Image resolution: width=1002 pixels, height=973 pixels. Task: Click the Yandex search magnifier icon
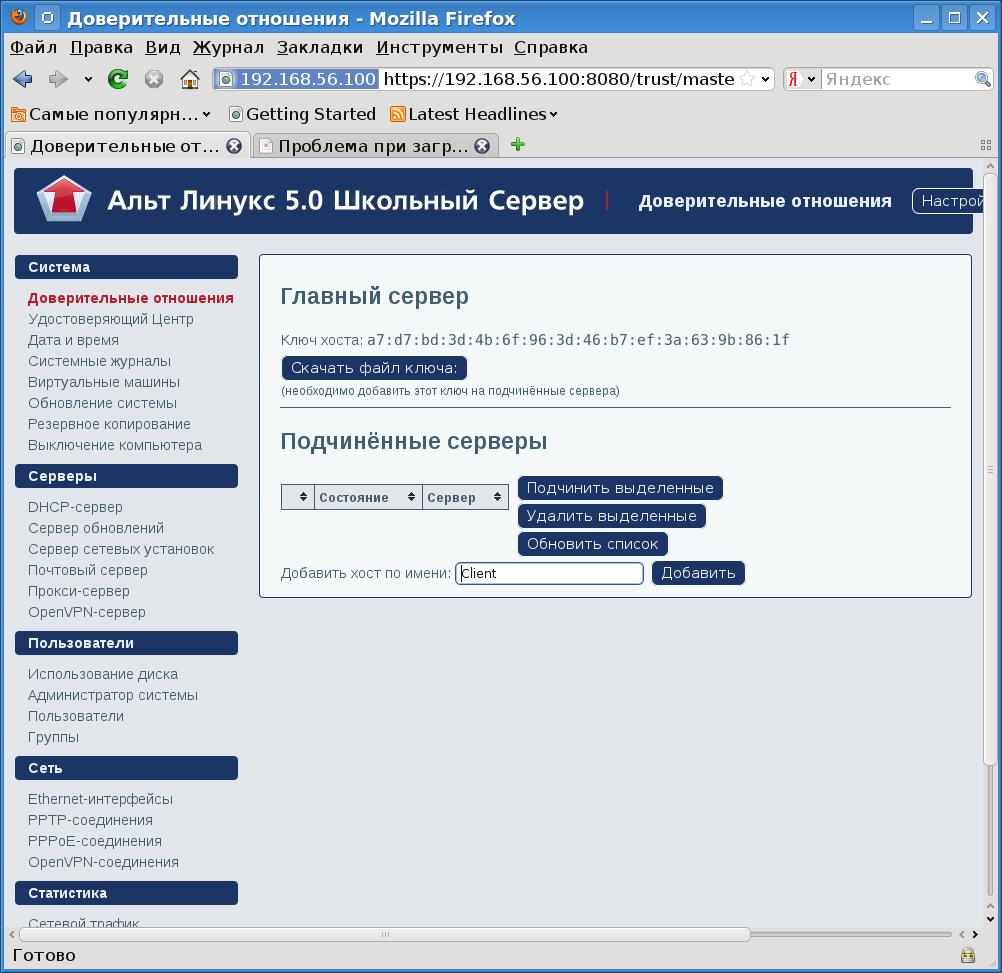983,79
